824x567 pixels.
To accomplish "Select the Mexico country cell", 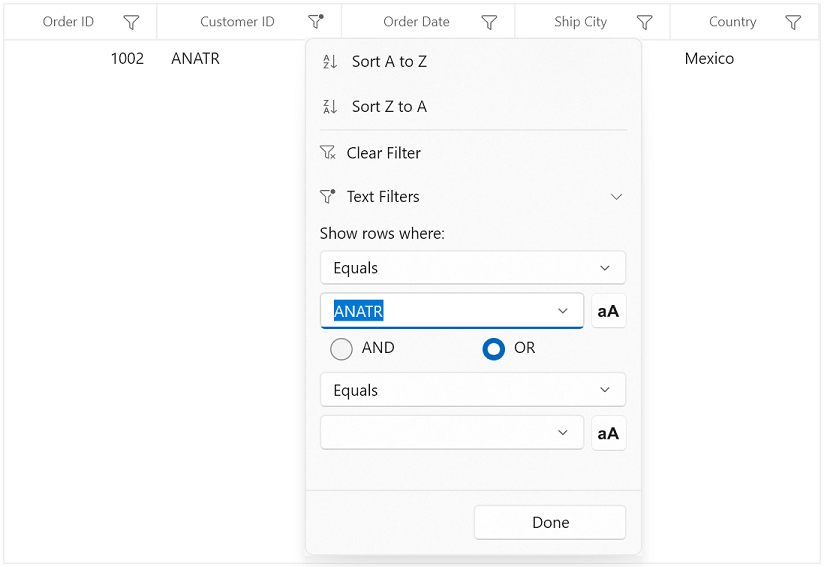I will tap(745, 58).
